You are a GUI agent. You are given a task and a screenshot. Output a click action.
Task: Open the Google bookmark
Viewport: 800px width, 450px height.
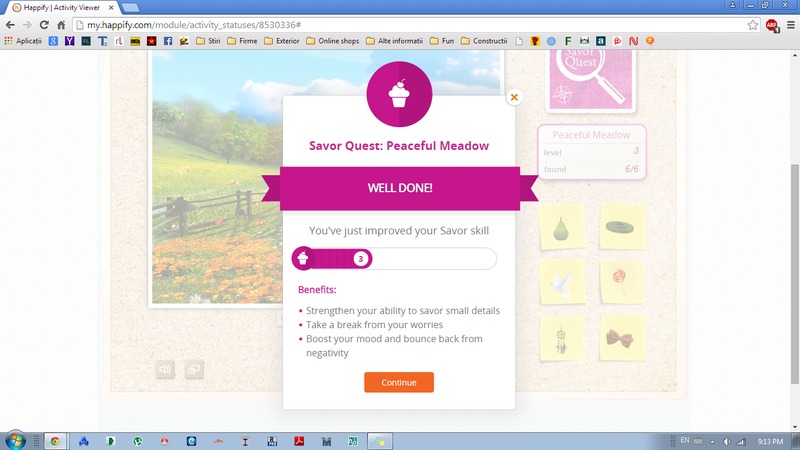pos(53,41)
